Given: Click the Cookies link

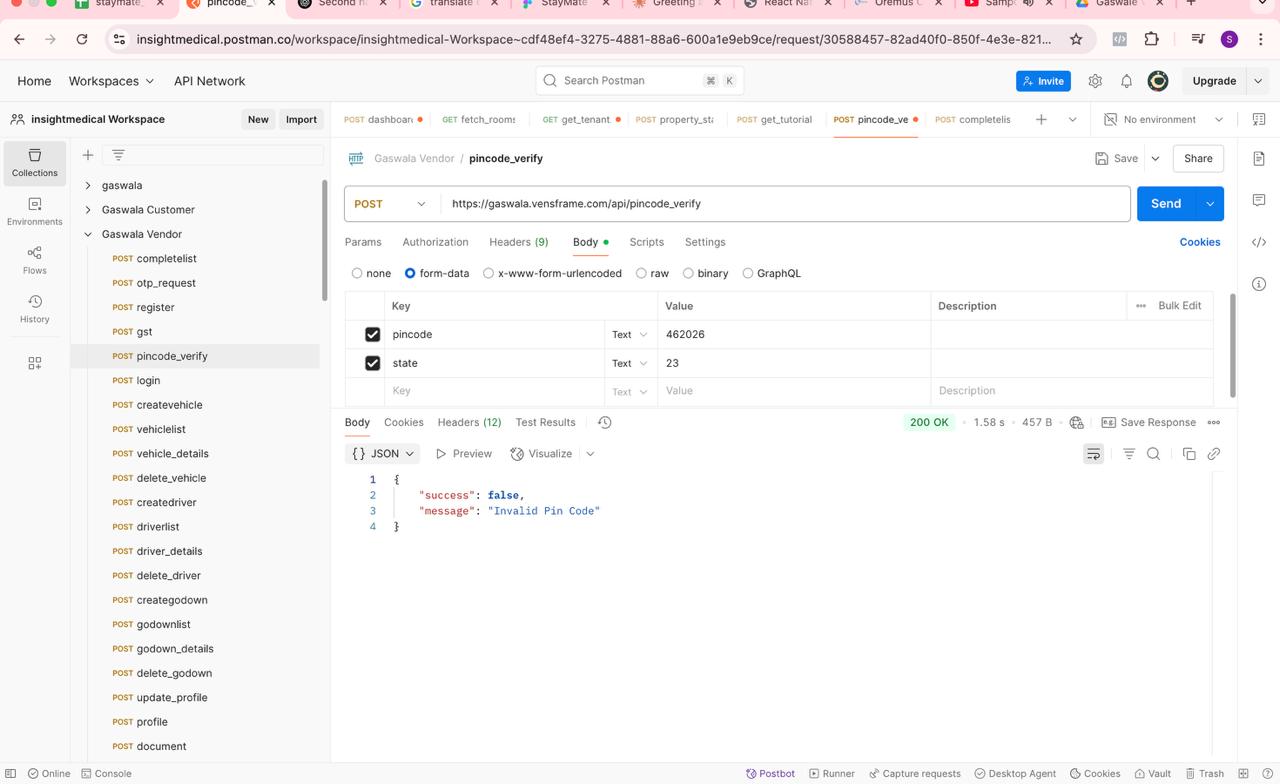Looking at the screenshot, I should (x=1199, y=242).
